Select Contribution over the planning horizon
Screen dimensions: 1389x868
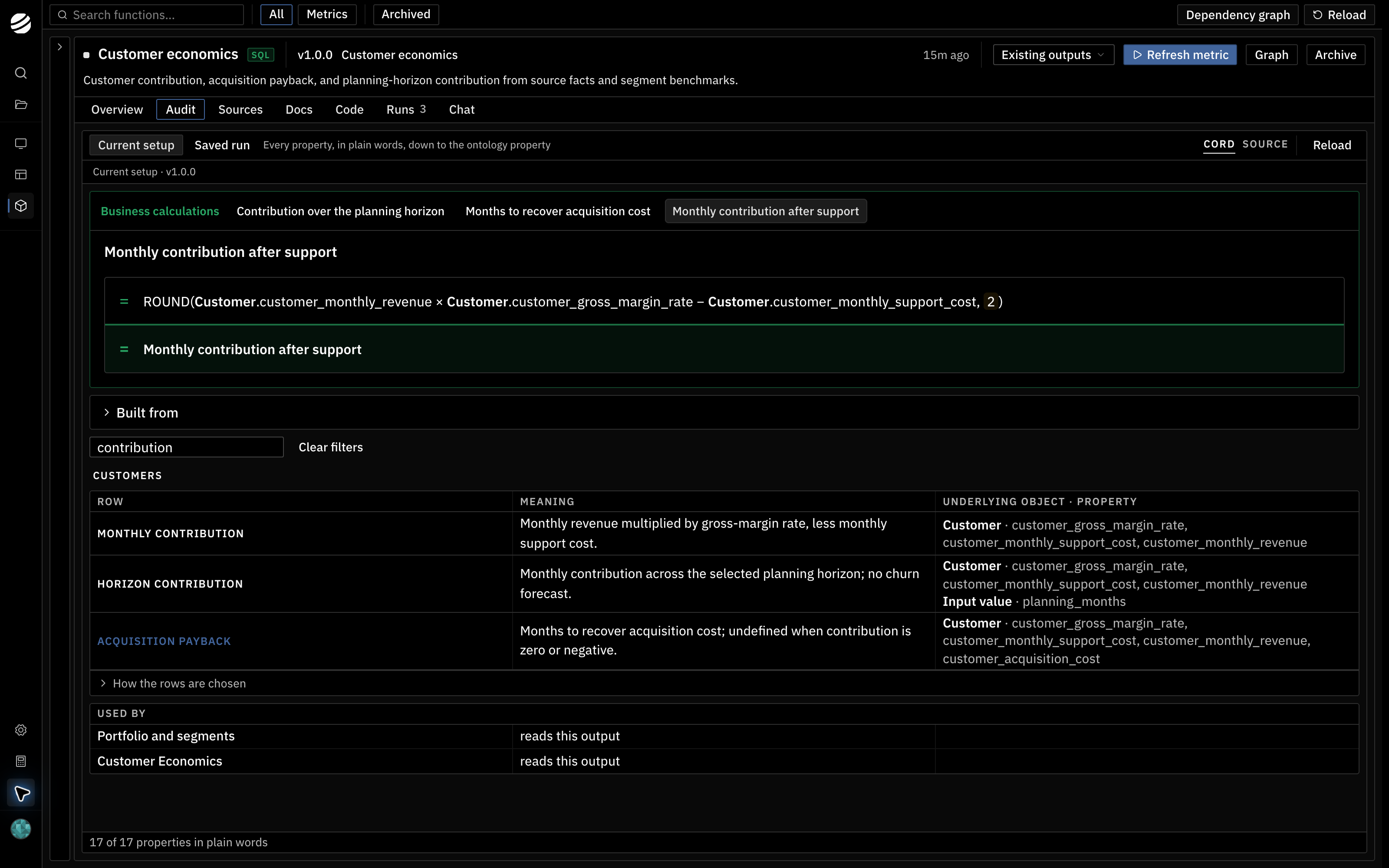(x=340, y=211)
